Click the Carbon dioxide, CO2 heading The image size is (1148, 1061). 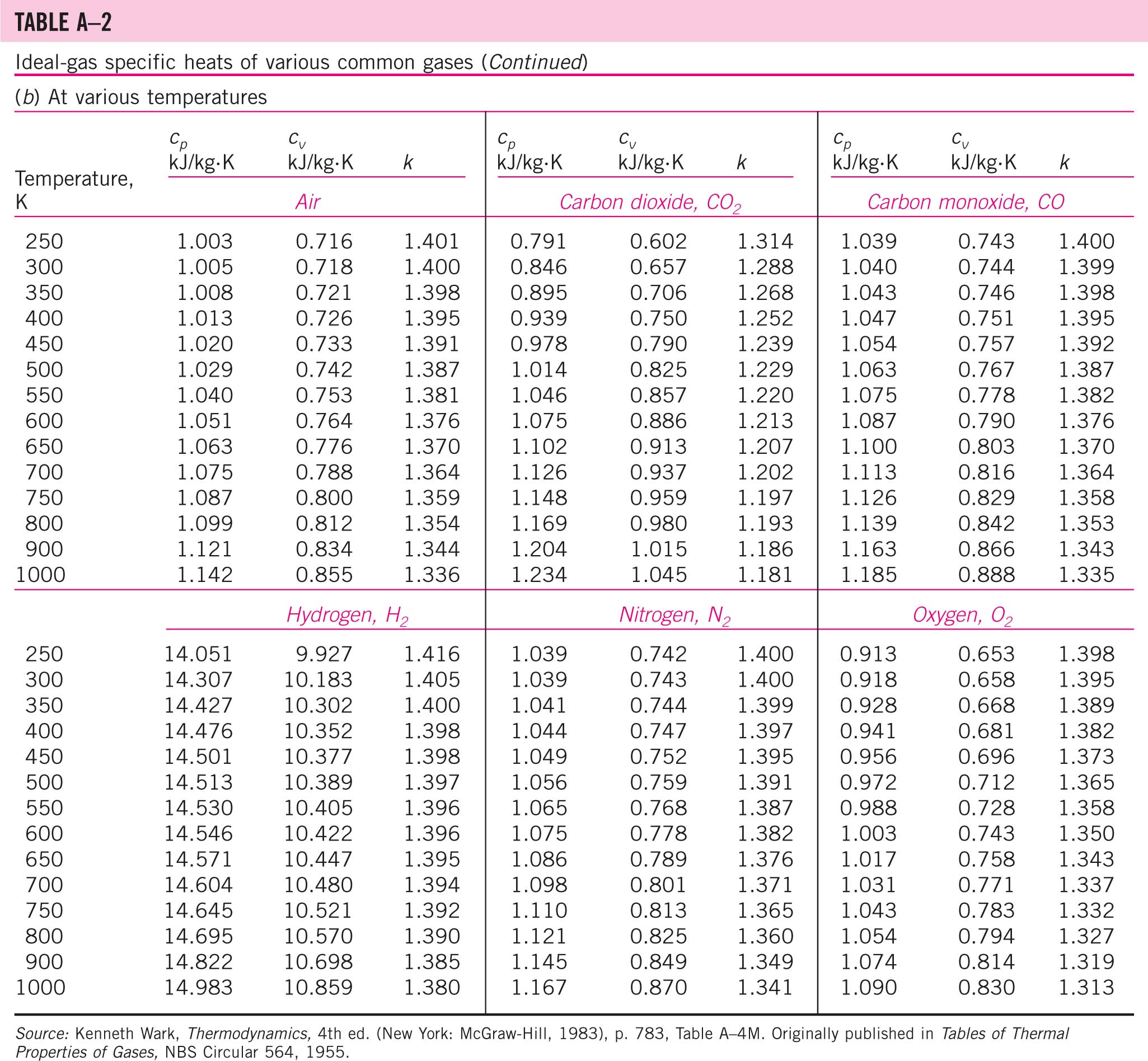649,202
